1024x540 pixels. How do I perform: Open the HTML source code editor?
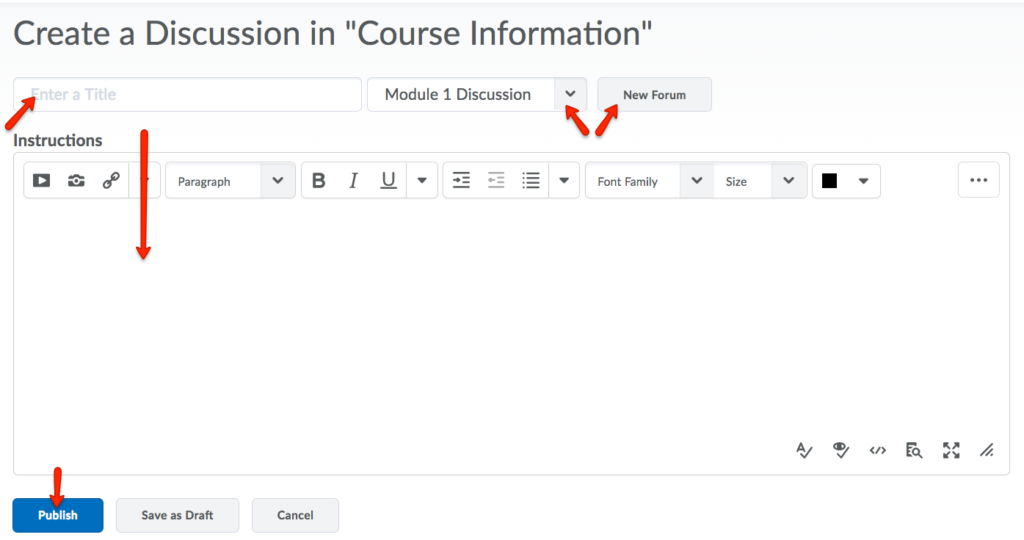pos(877,450)
